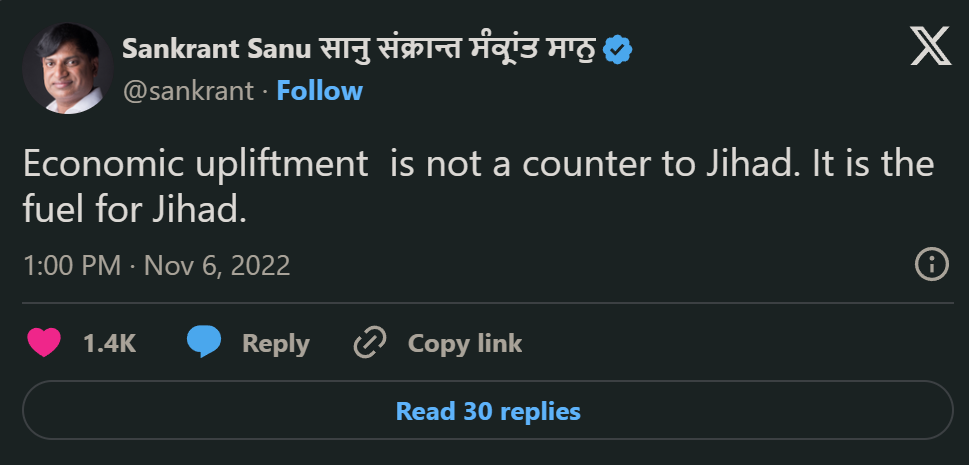Click the chain link icon
The image size is (969, 465).
coord(370,343)
